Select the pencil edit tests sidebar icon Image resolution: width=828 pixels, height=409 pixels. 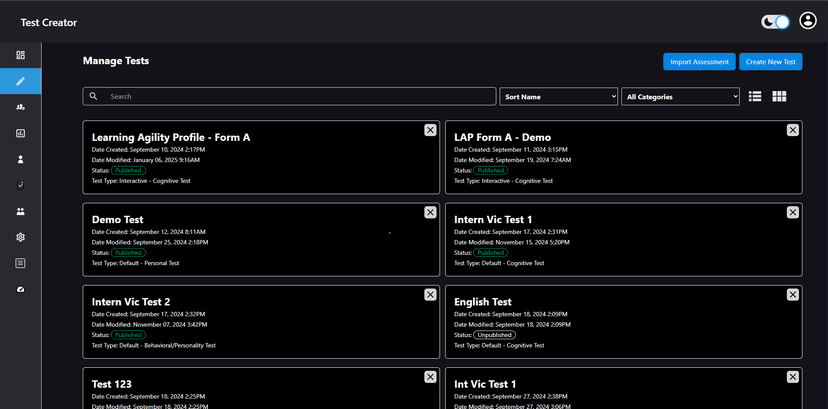point(21,81)
